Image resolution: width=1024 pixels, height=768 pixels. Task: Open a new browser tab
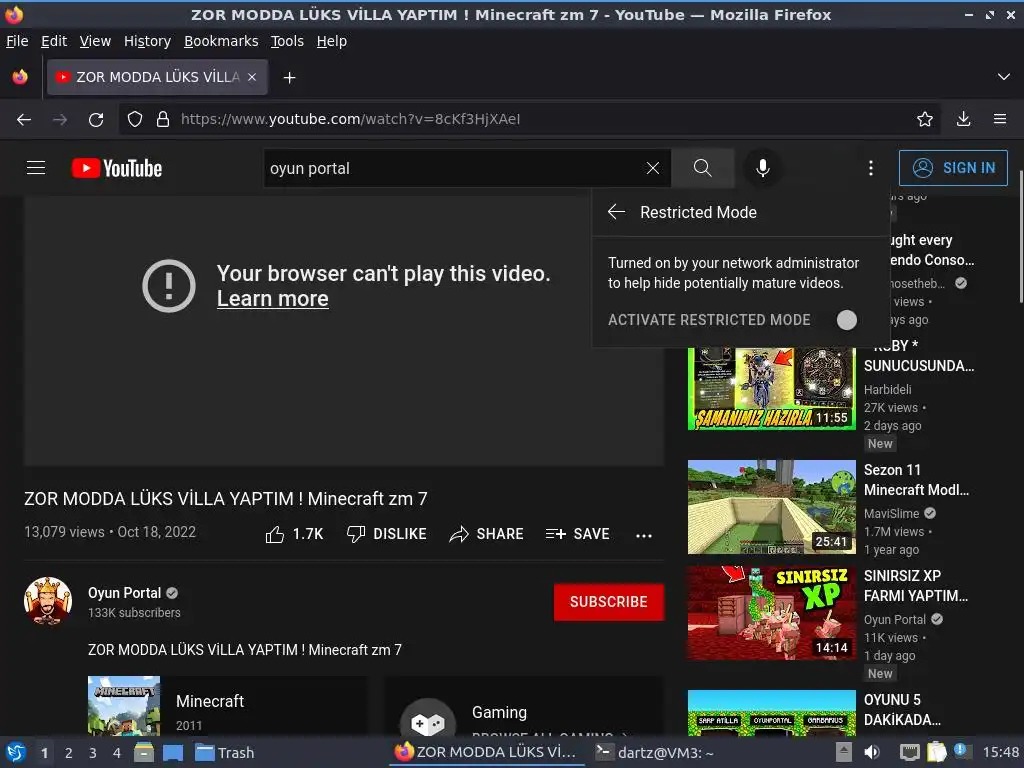click(289, 78)
